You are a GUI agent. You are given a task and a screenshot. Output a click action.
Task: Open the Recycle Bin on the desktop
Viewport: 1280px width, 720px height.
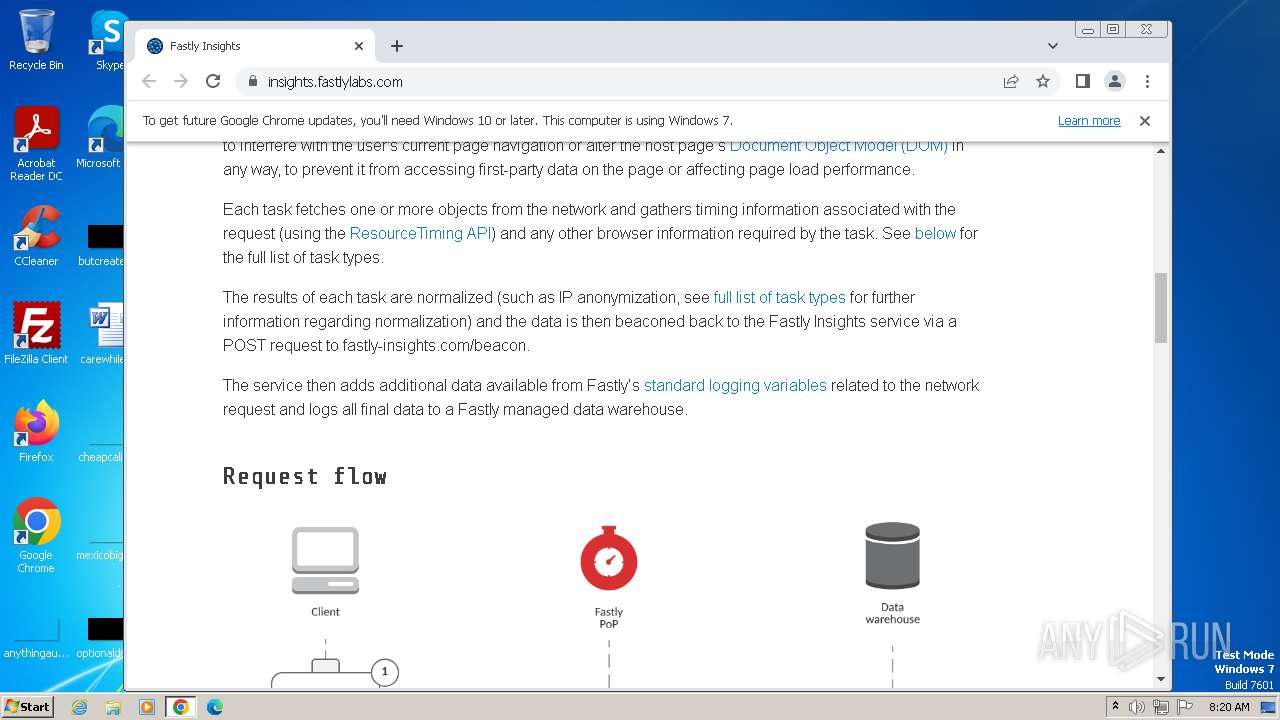pyautogui.click(x=36, y=40)
